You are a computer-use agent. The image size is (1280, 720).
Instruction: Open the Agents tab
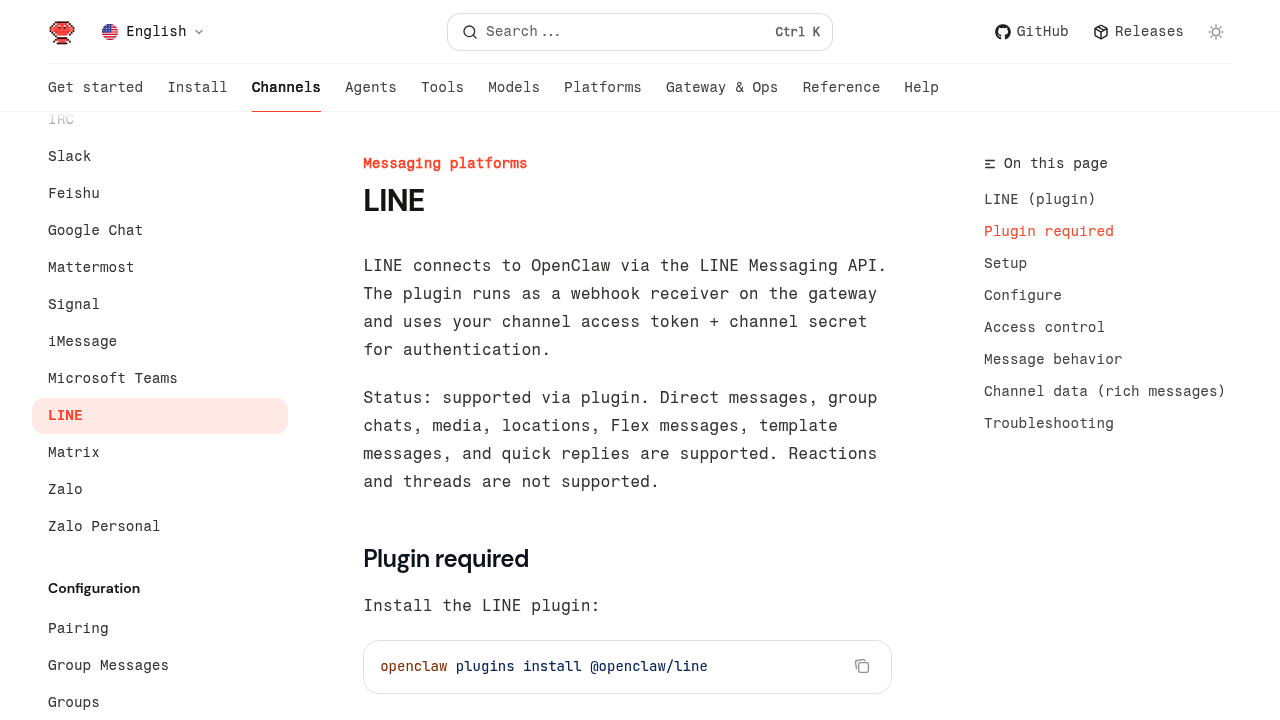[x=371, y=88]
